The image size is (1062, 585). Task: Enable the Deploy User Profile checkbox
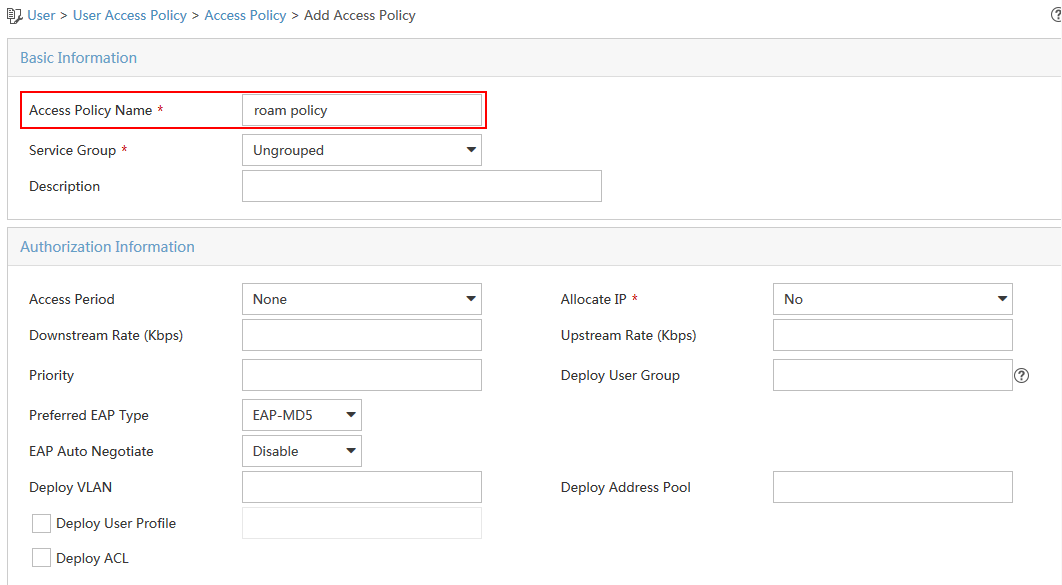[41, 523]
